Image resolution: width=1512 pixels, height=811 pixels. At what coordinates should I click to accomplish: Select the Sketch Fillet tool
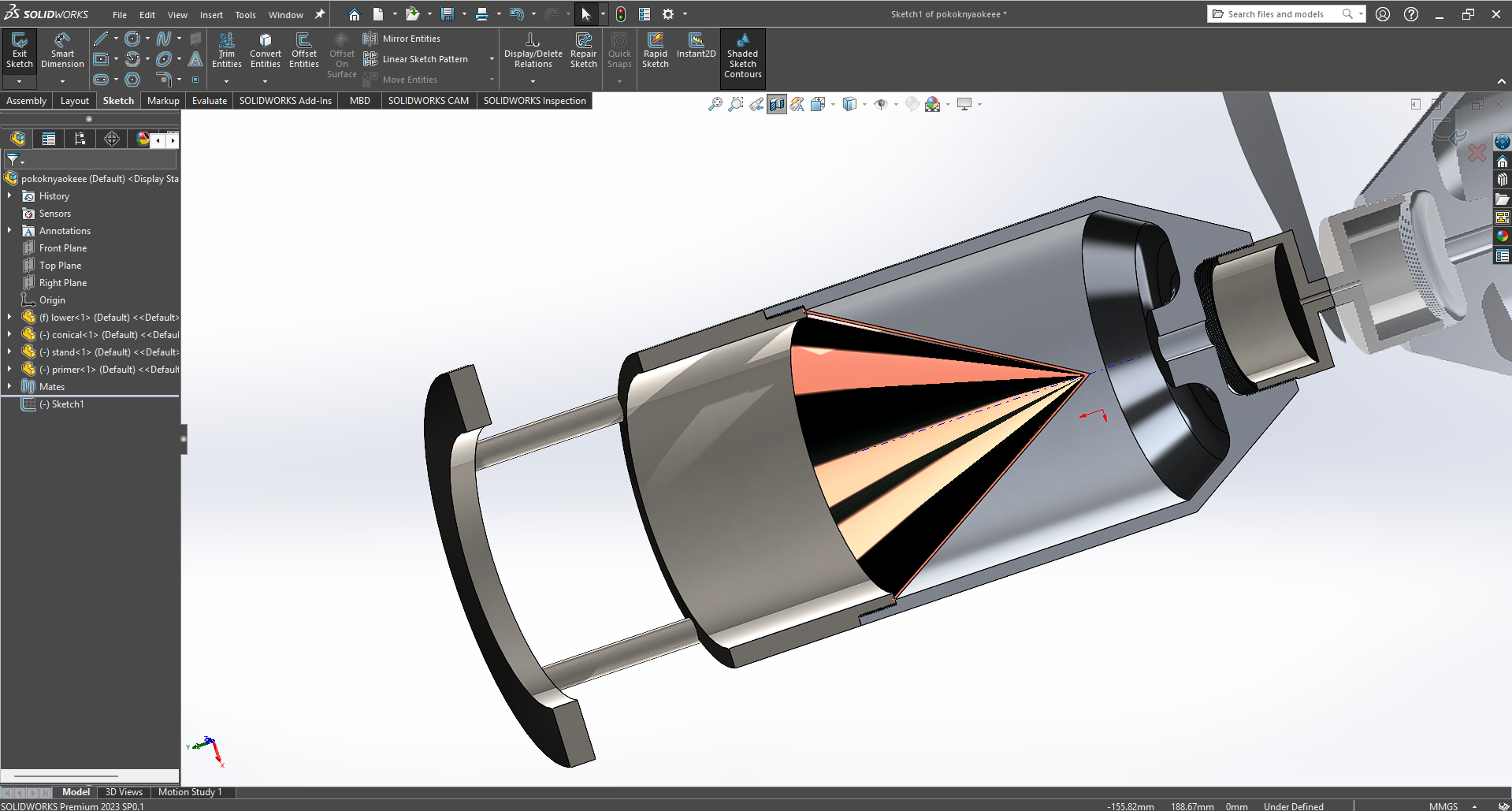164,80
